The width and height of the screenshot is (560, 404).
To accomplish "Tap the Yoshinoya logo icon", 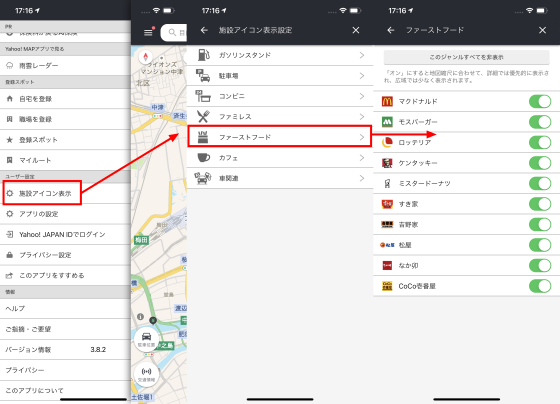I will coord(387,224).
